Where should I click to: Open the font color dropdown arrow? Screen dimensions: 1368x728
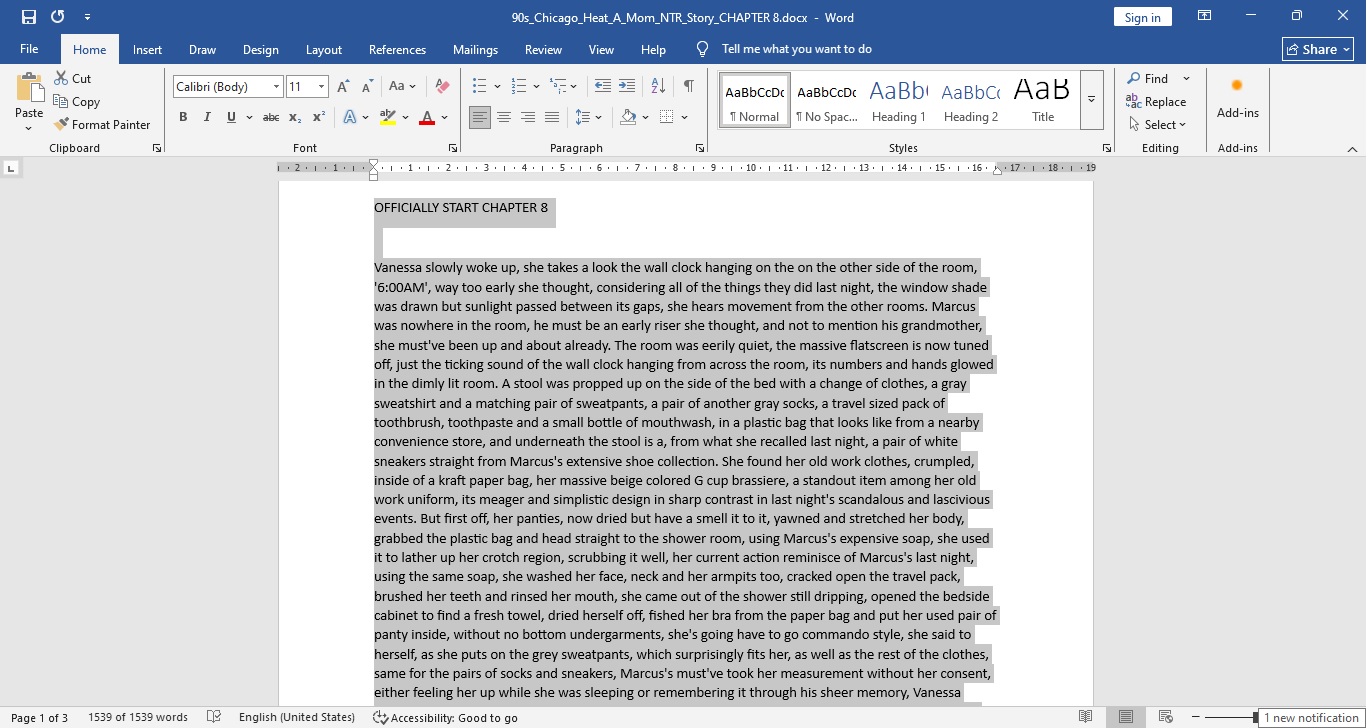click(x=445, y=117)
